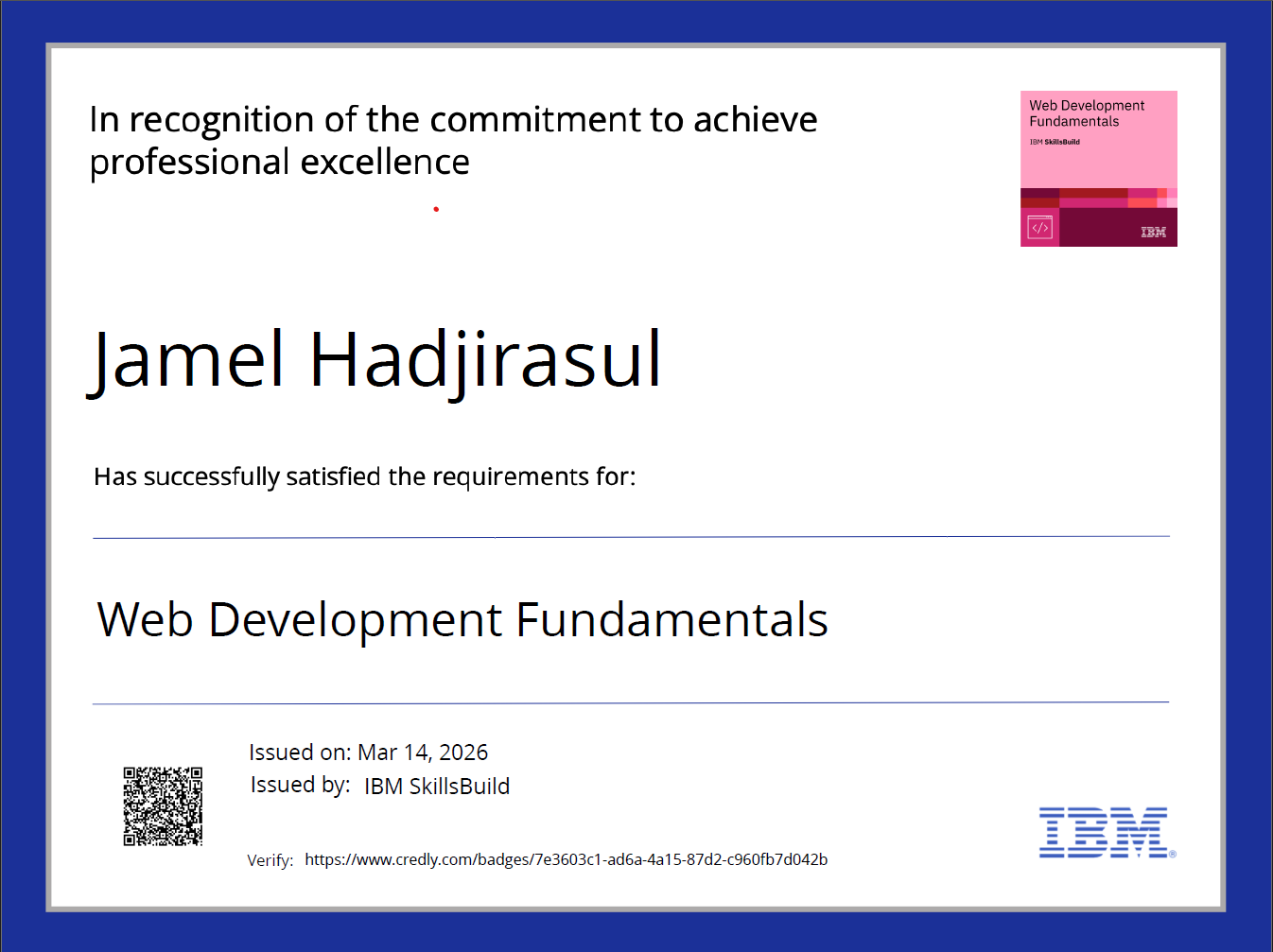This screenshot has width=1273, height=952.
Task: Click the Verify label
Action: tap(270, 860)
